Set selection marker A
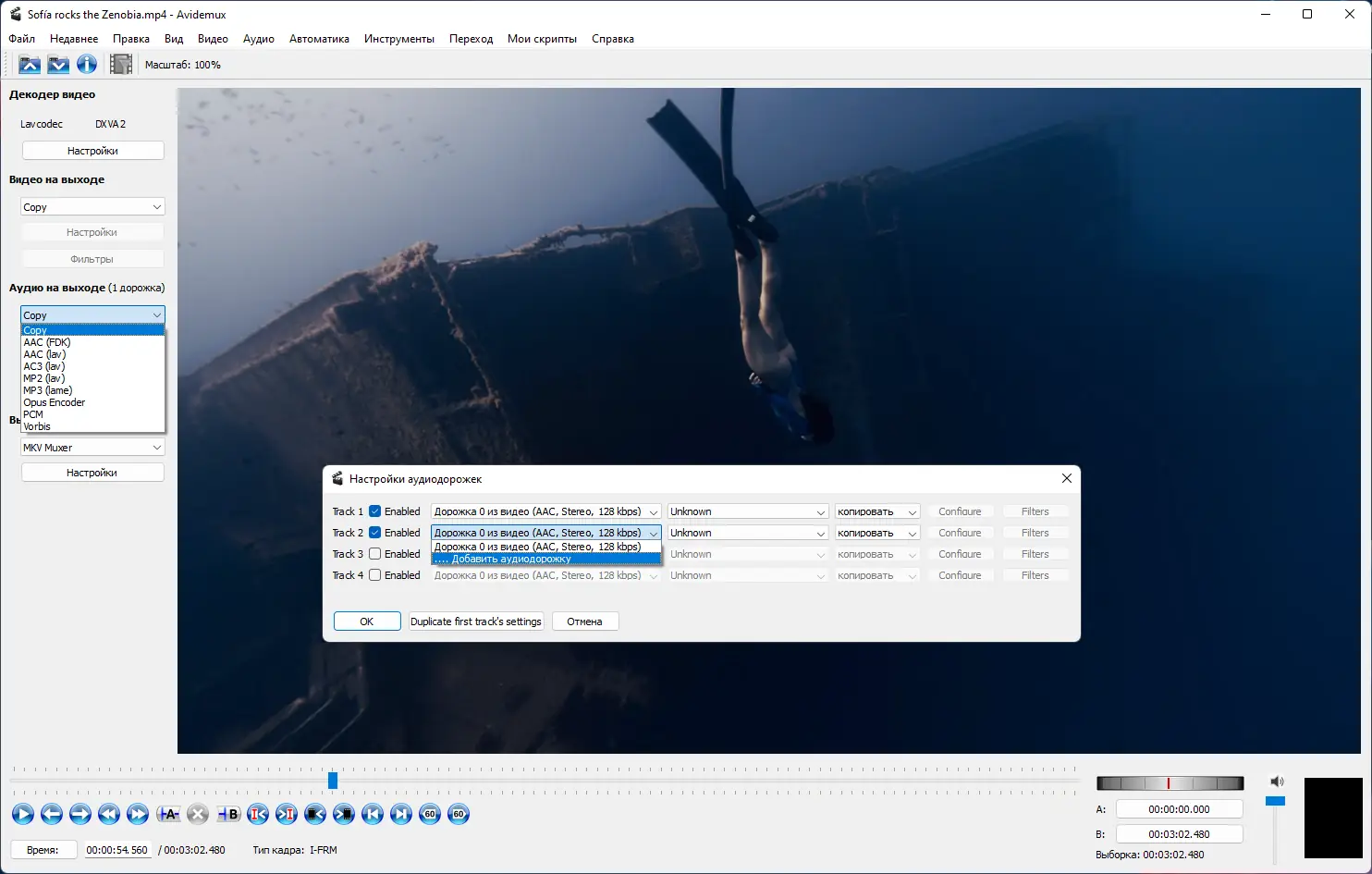This screenshot has width=1372, height=874. (x=168, y=814)
